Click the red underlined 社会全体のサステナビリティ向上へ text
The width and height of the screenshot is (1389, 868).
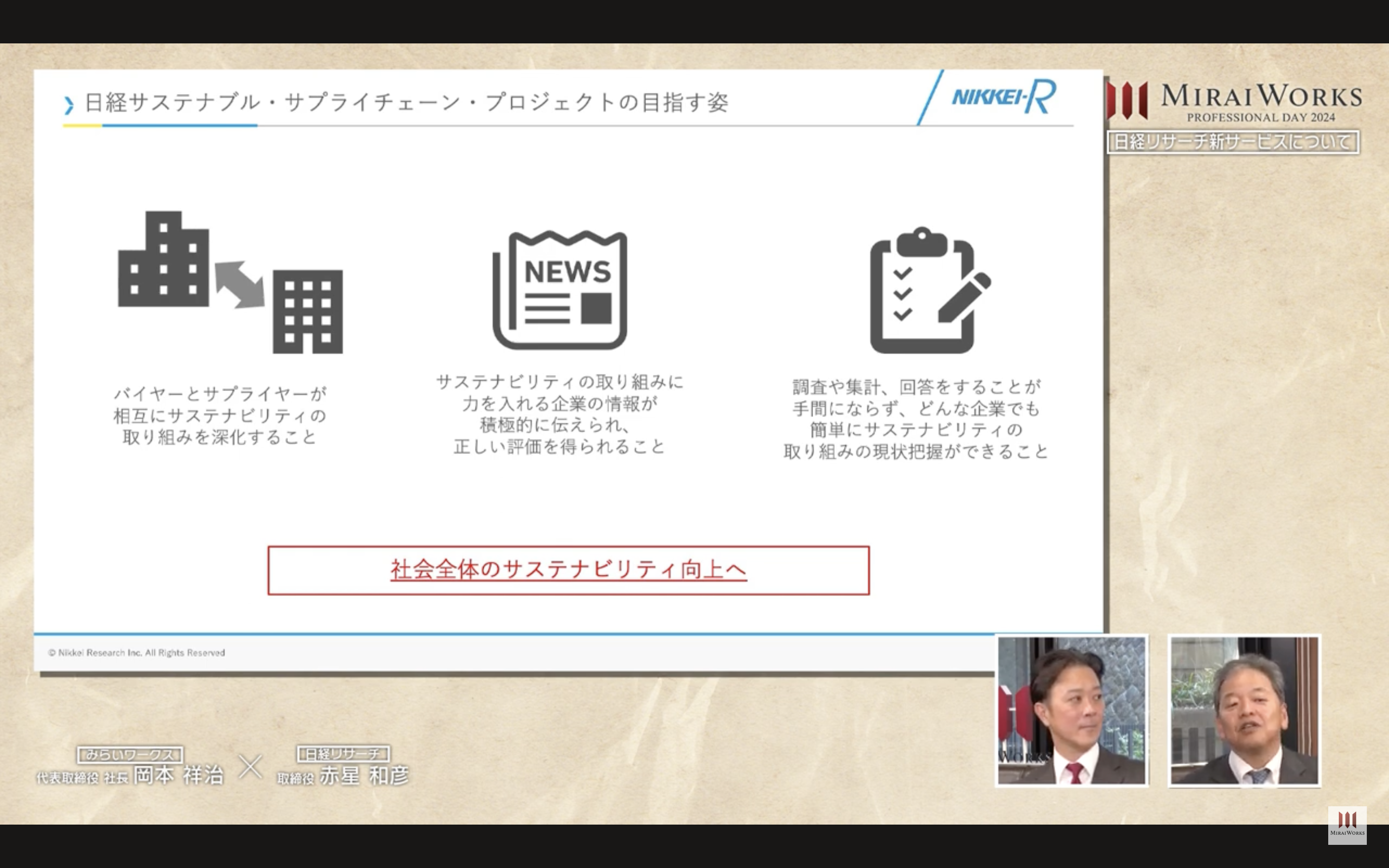pos(568,570)
